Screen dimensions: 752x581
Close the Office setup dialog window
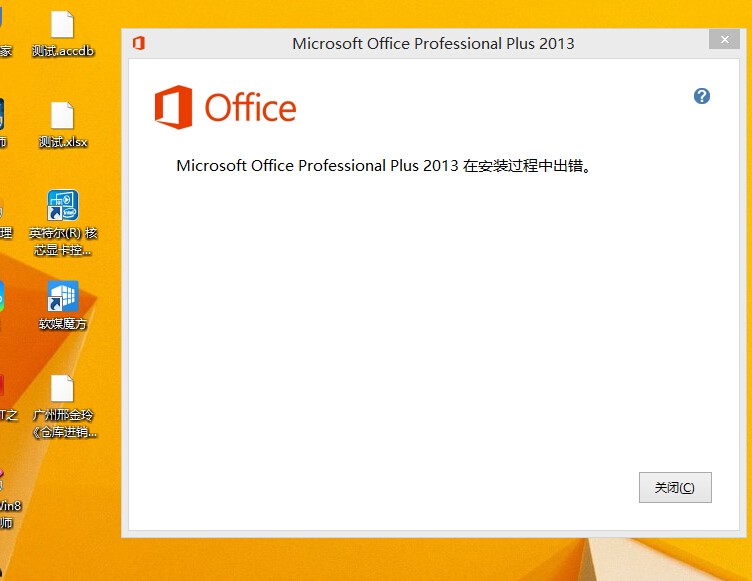(725, 39)
